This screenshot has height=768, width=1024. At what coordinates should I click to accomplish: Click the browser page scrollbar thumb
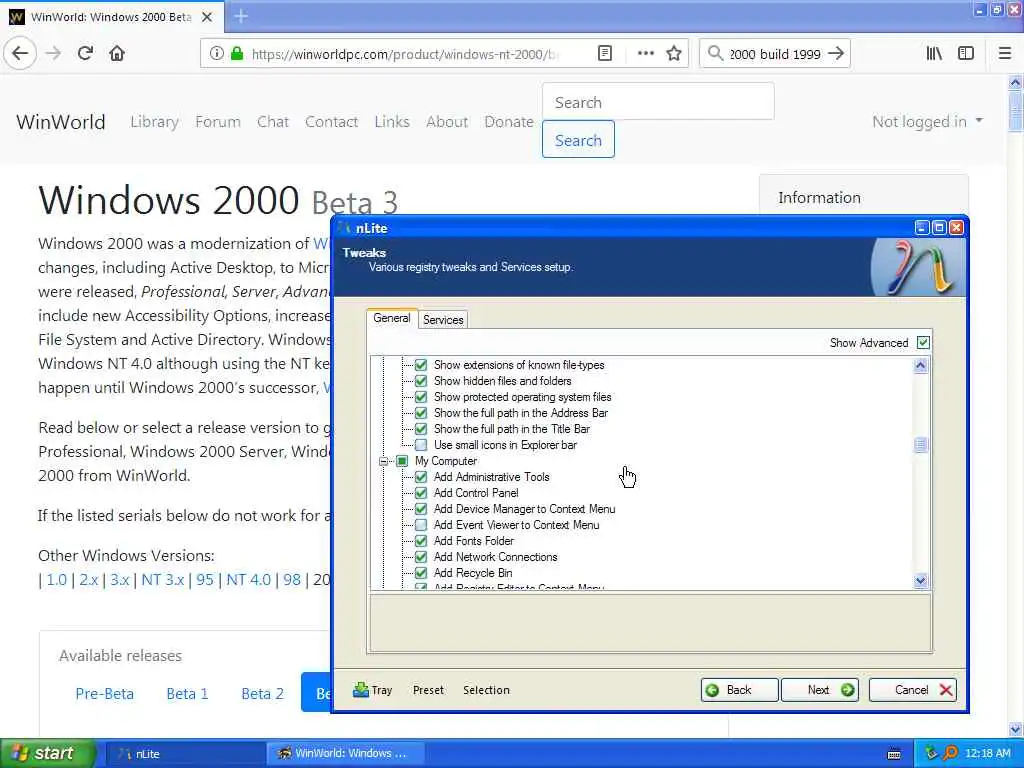pyautogui.click(x=1015, y=111)
